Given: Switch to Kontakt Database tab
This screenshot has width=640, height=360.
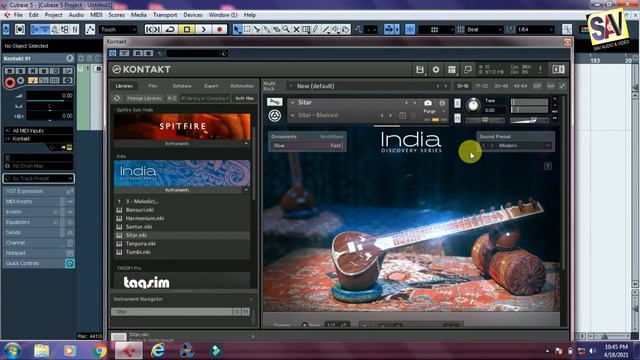Looking at the screenshot, I should [182, 86].
